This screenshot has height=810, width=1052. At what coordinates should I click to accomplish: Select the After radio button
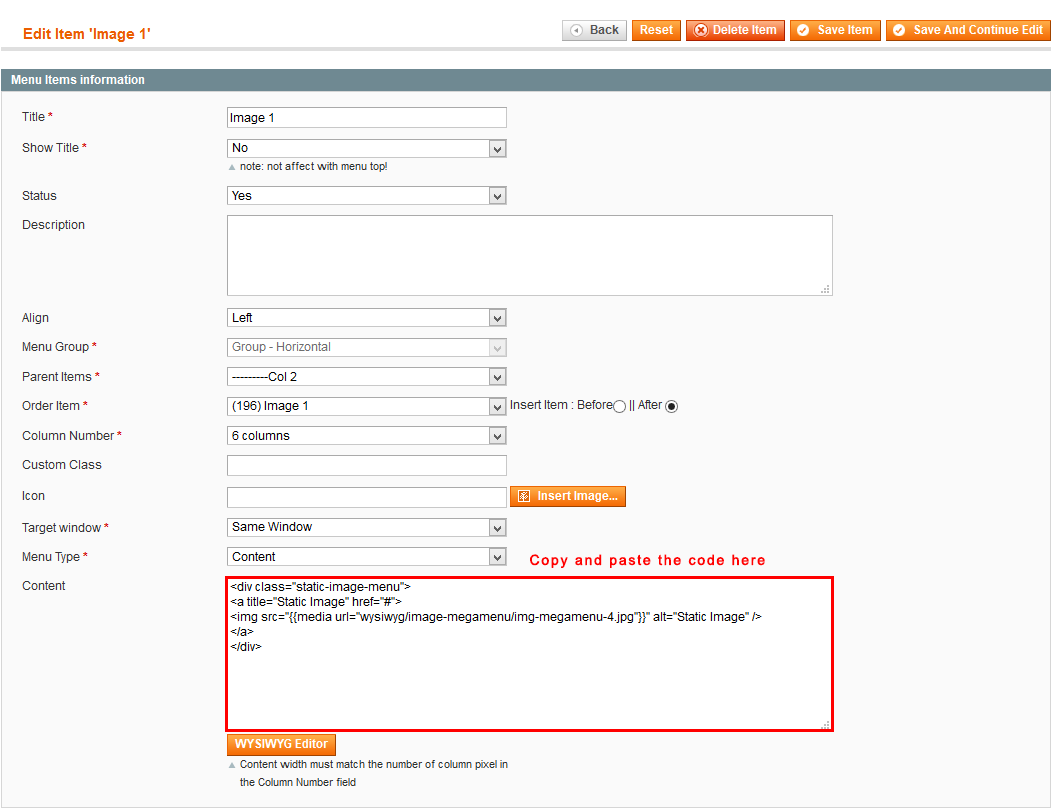pyautogui.click(x=672, y=407)
